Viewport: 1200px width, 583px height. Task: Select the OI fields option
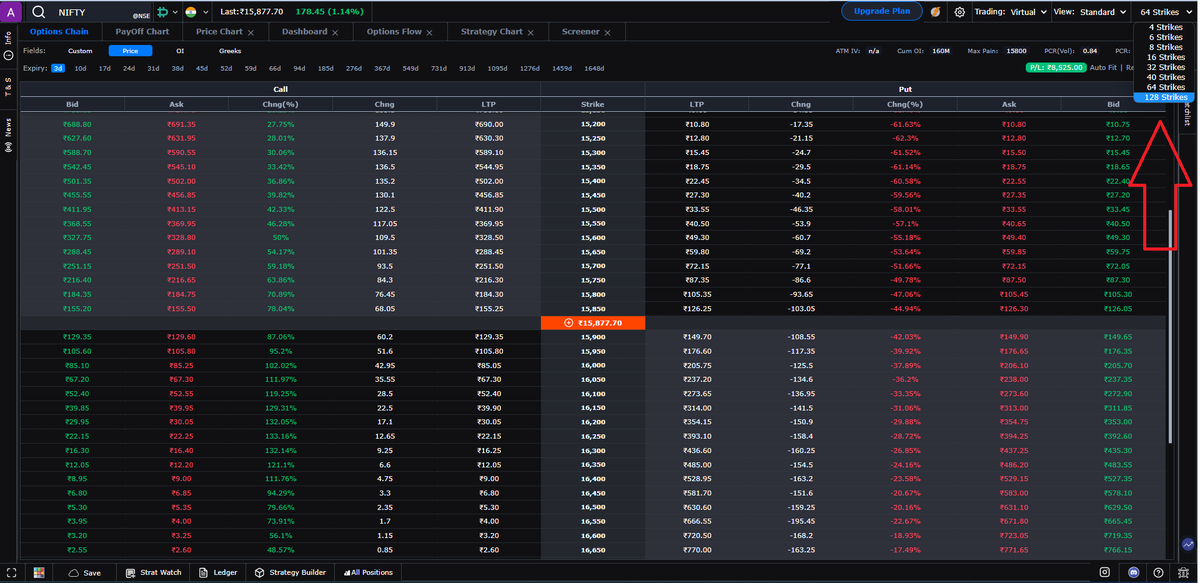pos(180,50)
